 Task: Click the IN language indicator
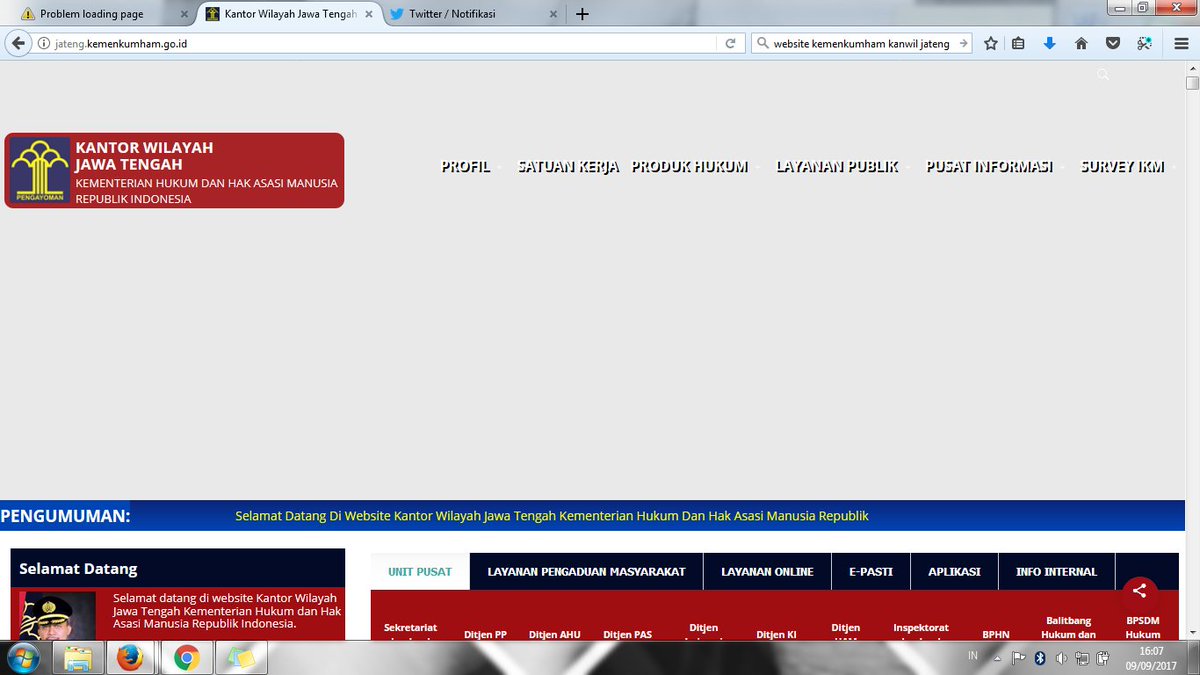973,656
